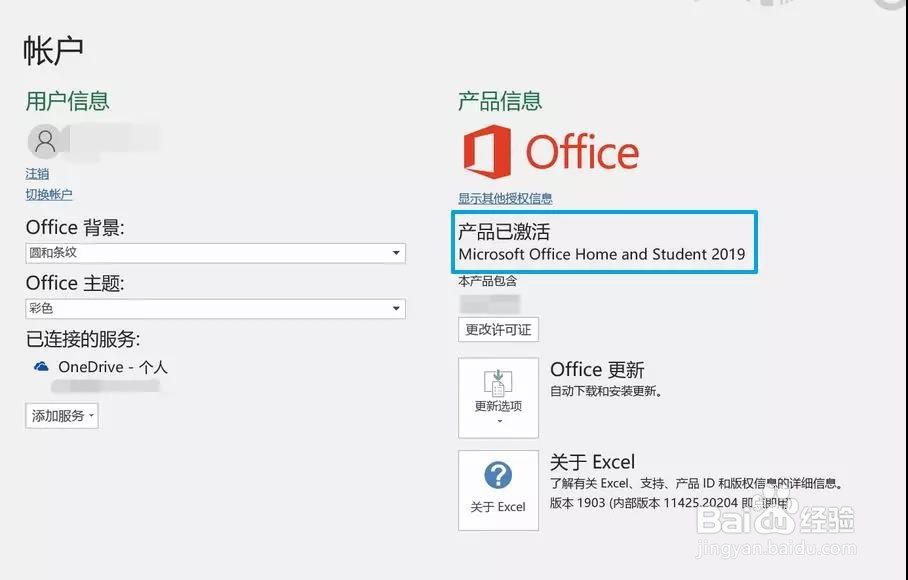
Task: Click the 自动下载和安装更新 text
Action: click(606, 391)
